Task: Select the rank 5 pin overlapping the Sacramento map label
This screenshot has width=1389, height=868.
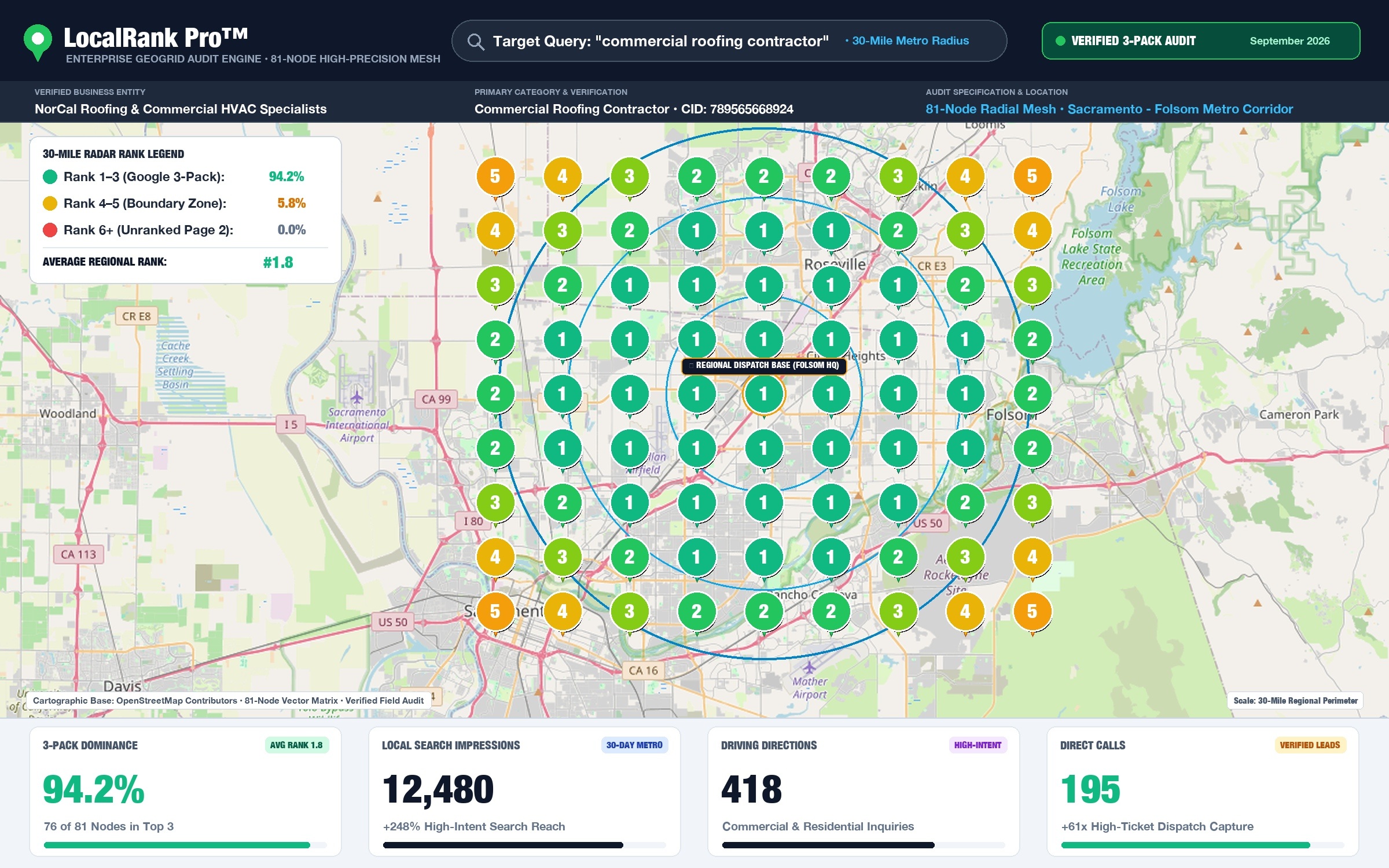Action: tap(495, 611)
